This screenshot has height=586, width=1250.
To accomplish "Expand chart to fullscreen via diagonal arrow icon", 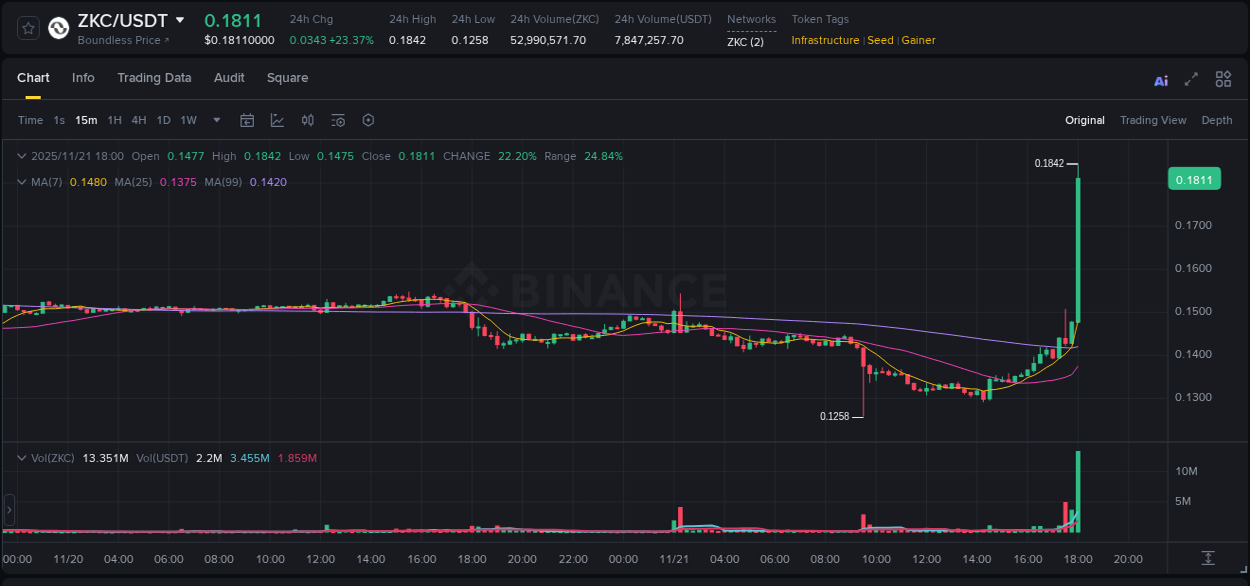I will pos(1191,79).
